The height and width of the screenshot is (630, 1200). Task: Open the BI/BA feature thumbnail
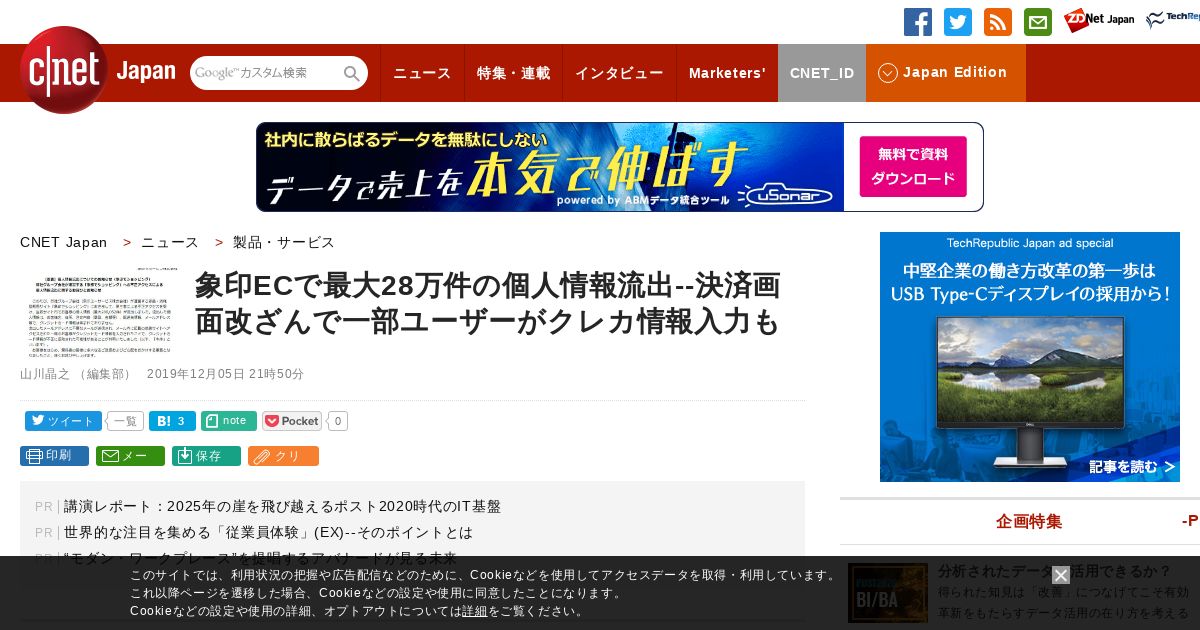(888, 592)
